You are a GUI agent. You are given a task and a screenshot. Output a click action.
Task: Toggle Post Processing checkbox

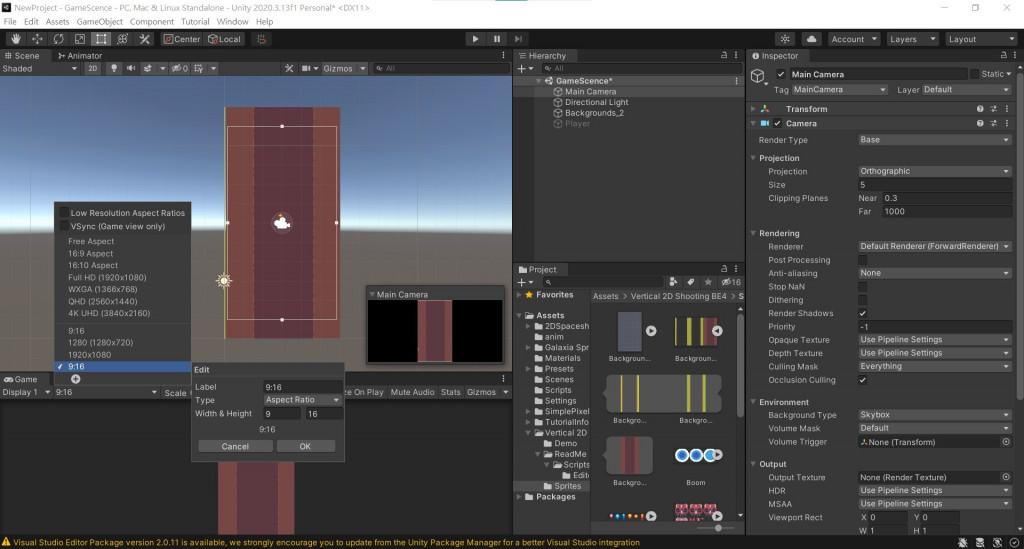click(862, 260)
